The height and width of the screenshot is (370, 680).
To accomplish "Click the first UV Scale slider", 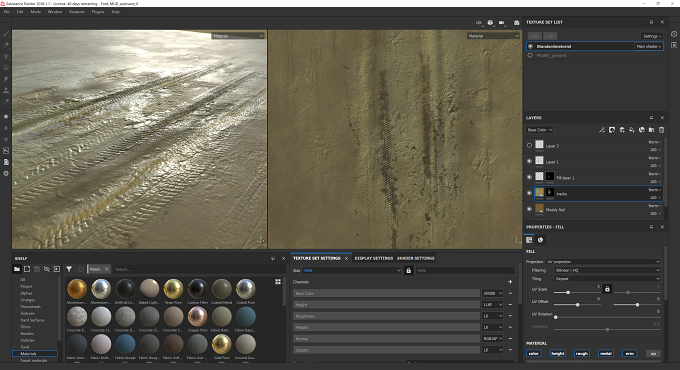I will [x=577, y=292].
